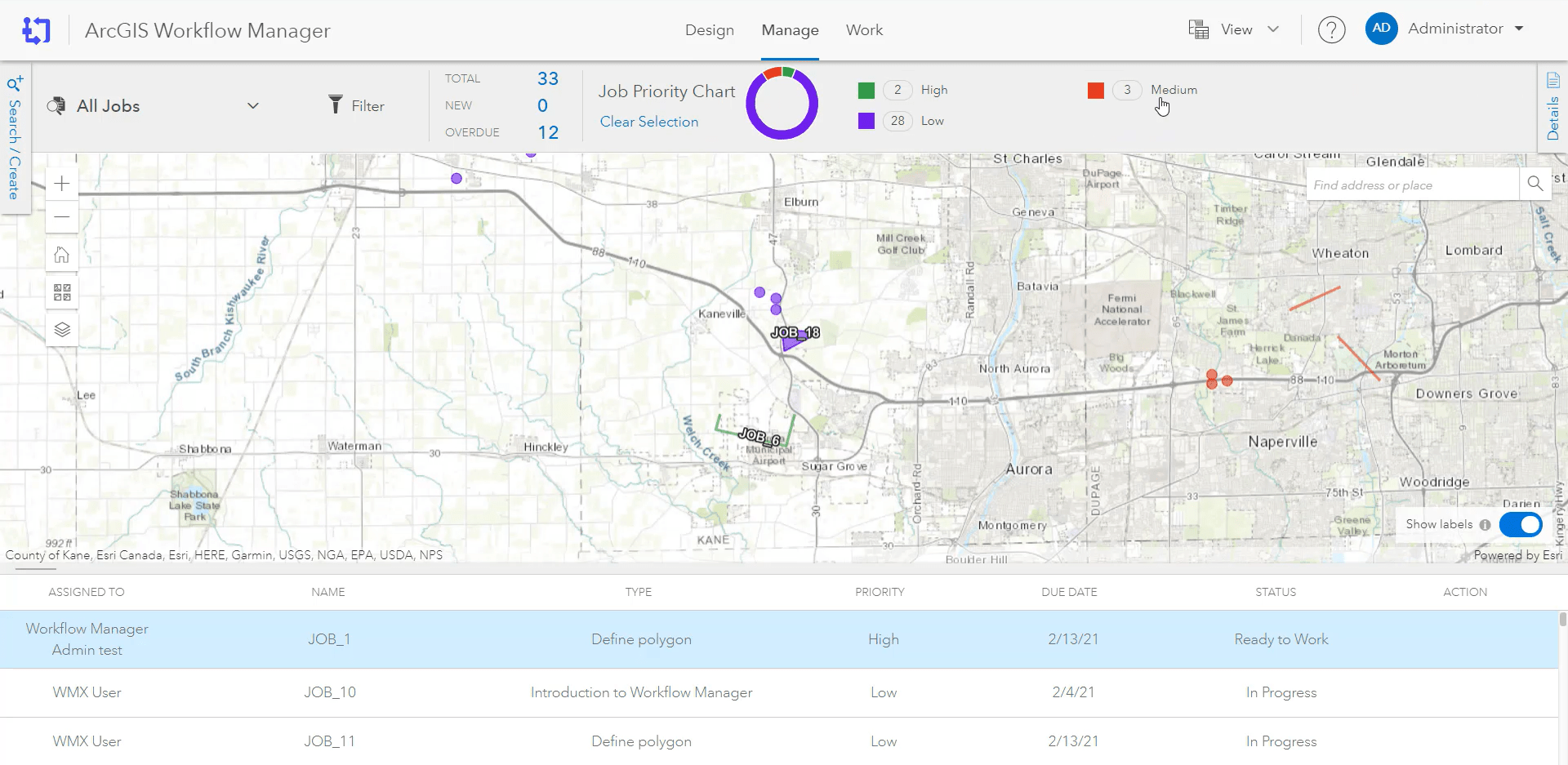The width and height of the screenshot is (1568, 765).
Task: Expand the All Jobs dropdown chevron
Action: tap(253, 106)
